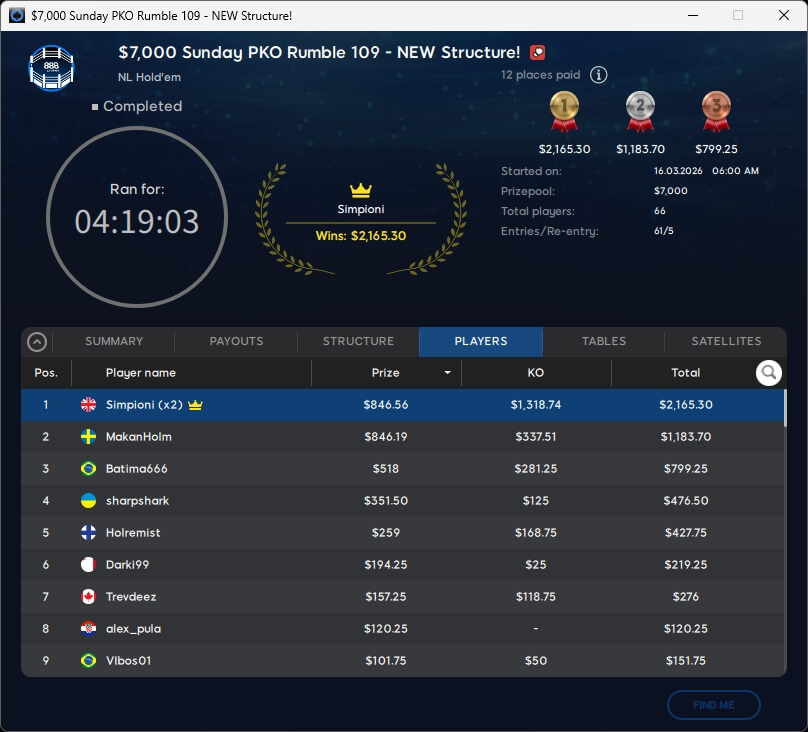The height and width of the screenshot is (732, 808).
Task: Click the info icon beside 12 places paid
Action: pos(598,75)
